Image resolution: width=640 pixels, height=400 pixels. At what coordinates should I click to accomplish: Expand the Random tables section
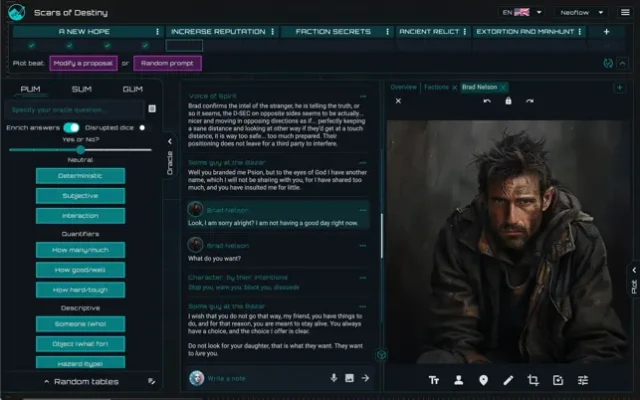[x=80, y=381]
